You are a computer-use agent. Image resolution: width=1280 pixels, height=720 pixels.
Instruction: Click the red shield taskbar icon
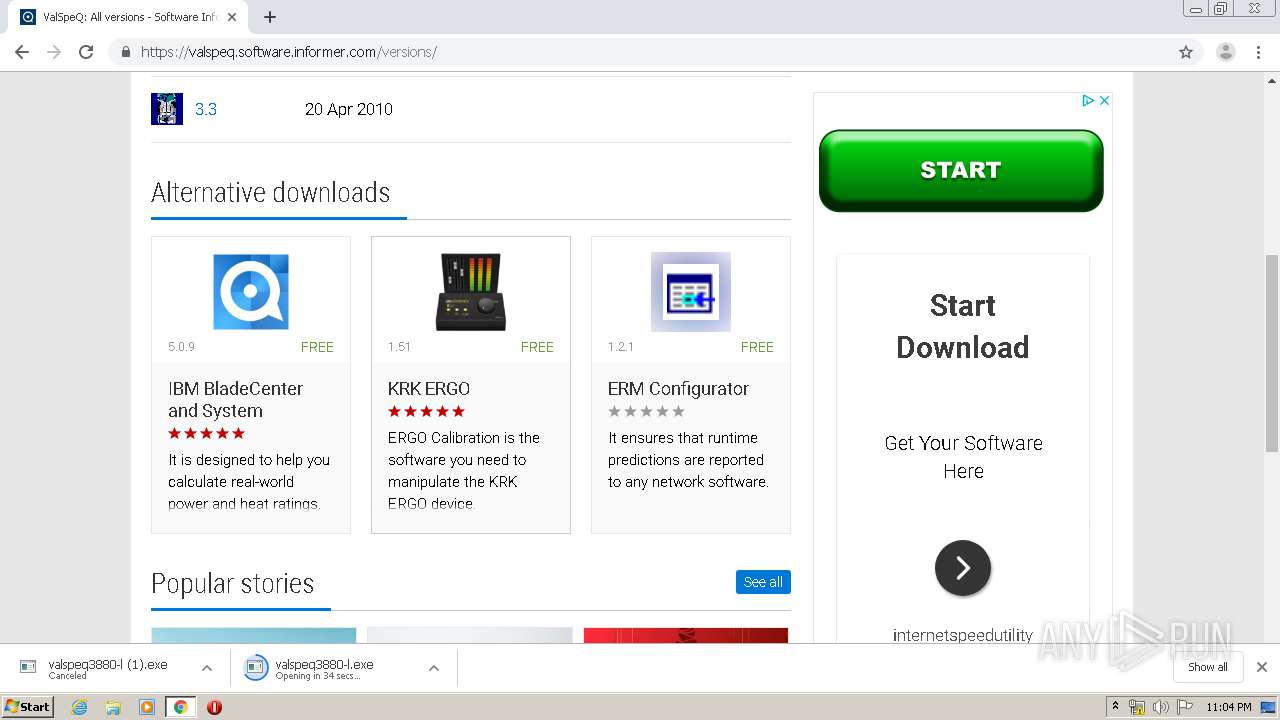(214, 707)
